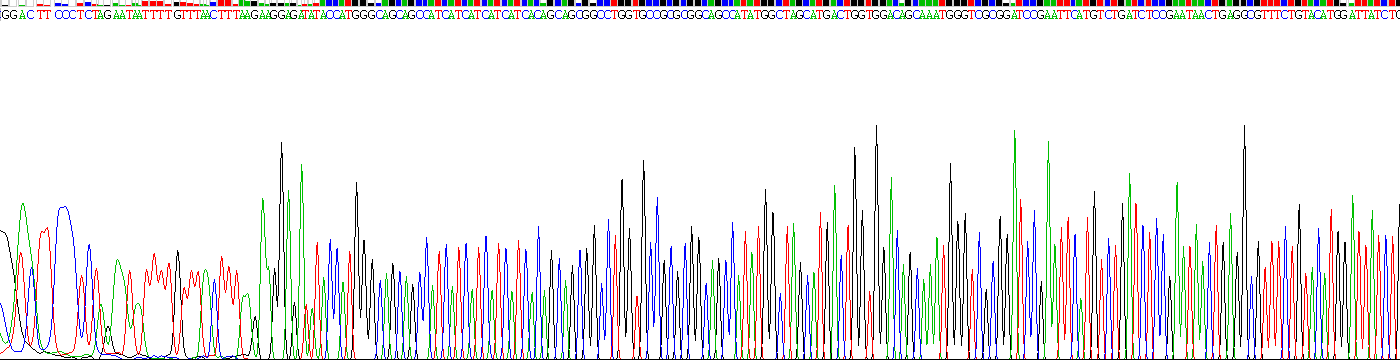Click the "GAATTC" bases in the sequence
The image size is (1400, 360).
1058,16
